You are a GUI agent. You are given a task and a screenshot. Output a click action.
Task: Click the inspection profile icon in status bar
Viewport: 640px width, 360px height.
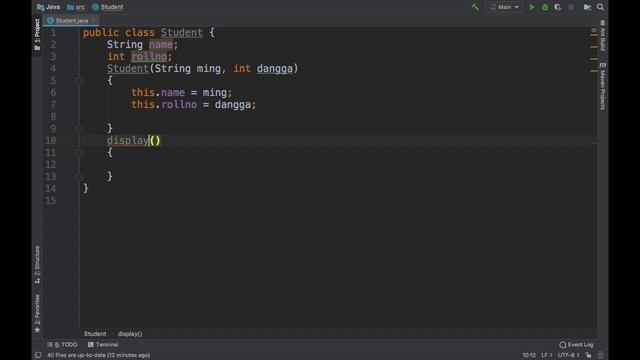click(600, 356)
